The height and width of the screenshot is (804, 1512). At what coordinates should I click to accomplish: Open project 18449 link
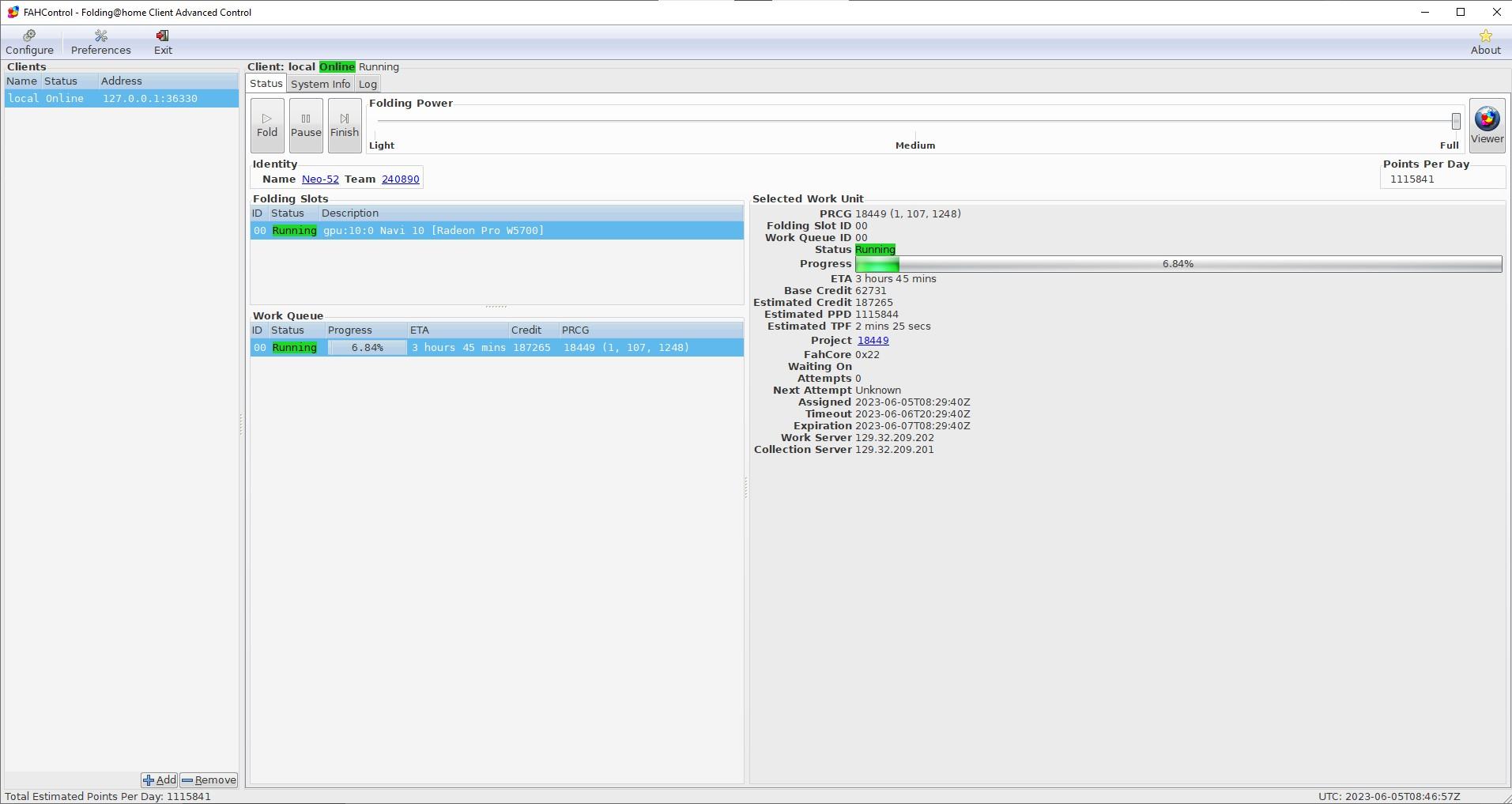(873, 341)
